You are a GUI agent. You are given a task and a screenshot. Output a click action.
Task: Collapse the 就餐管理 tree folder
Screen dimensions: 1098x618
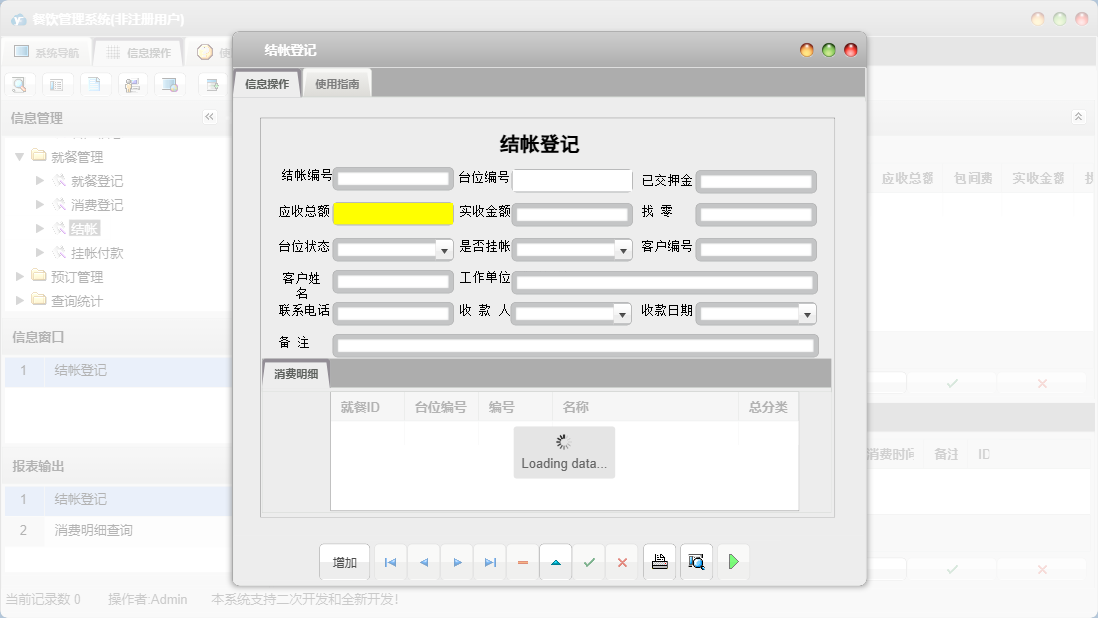tap(20, 156)
